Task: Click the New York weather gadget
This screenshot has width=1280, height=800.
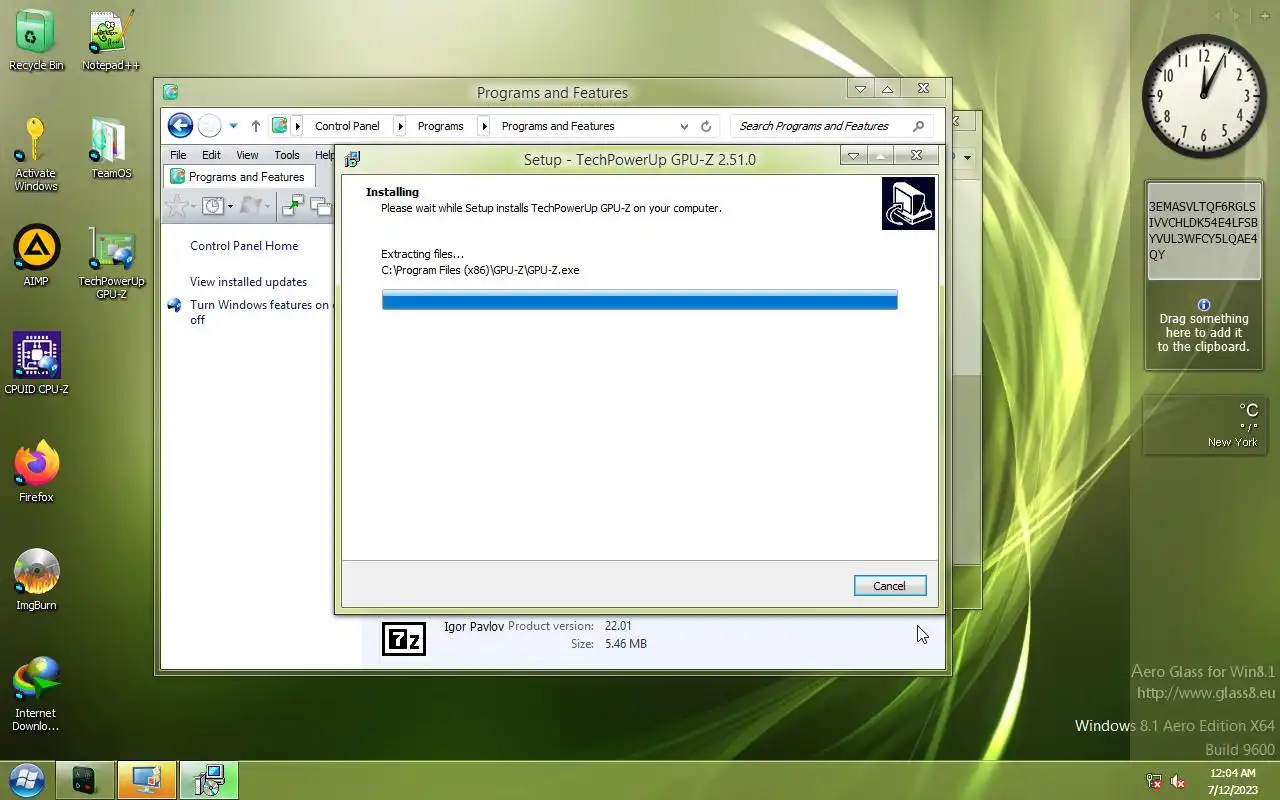Action: (x=1204, y=425)
